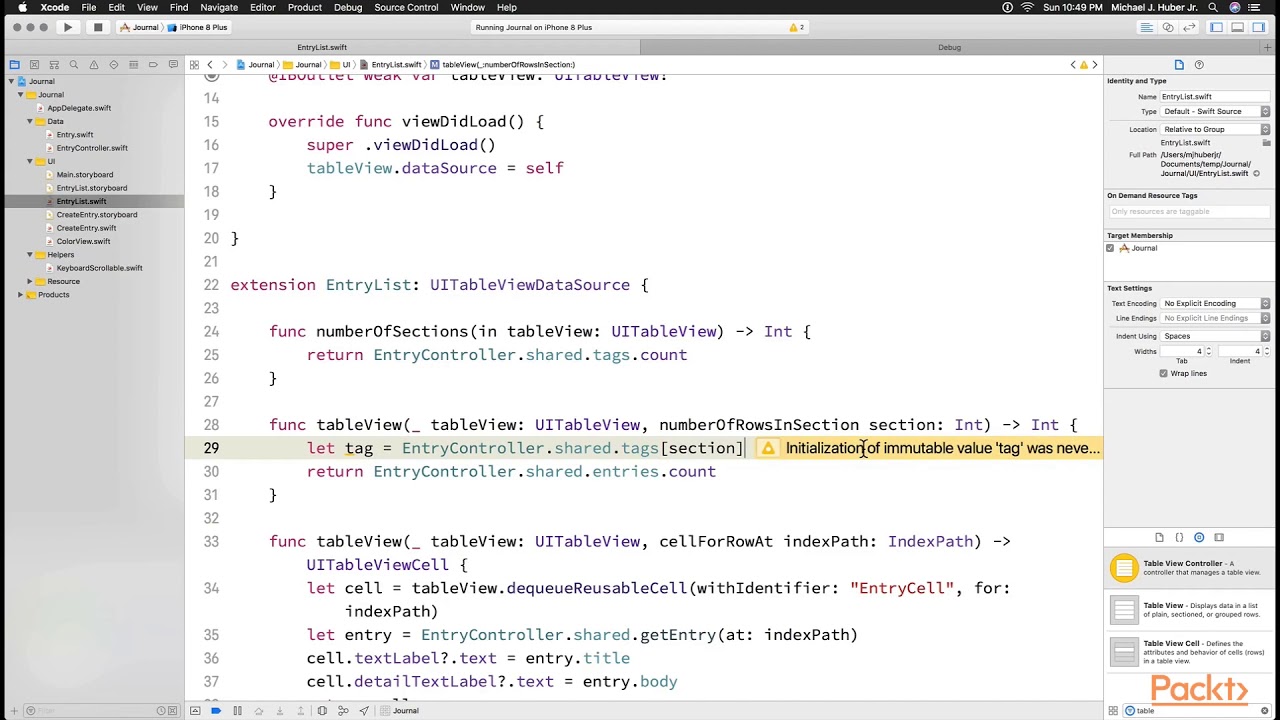Open the Issue navigator warning-triangle icon
1280x720 pixels.
point(94,64)
